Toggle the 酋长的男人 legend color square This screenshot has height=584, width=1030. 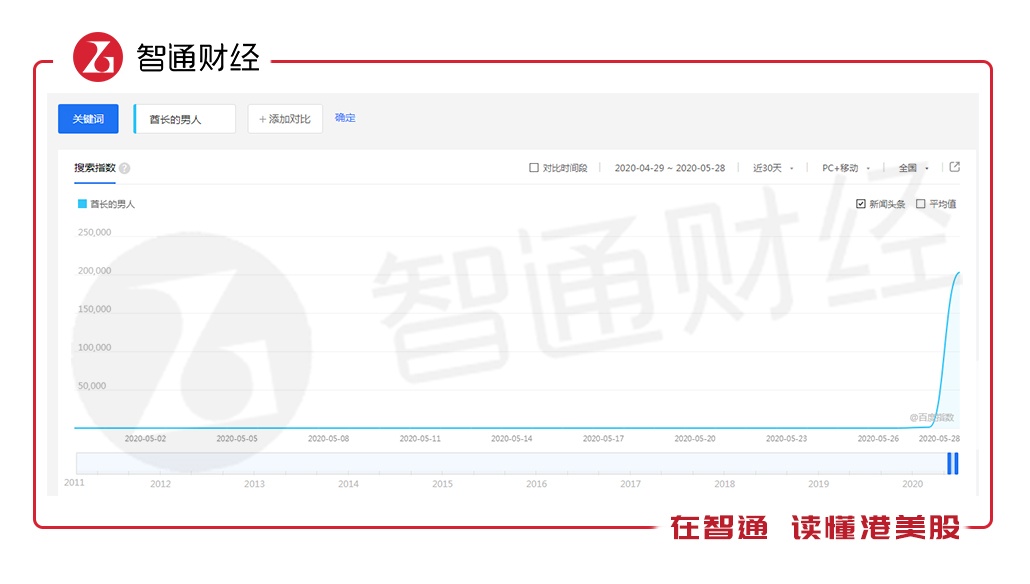click(x=82, y=204)
